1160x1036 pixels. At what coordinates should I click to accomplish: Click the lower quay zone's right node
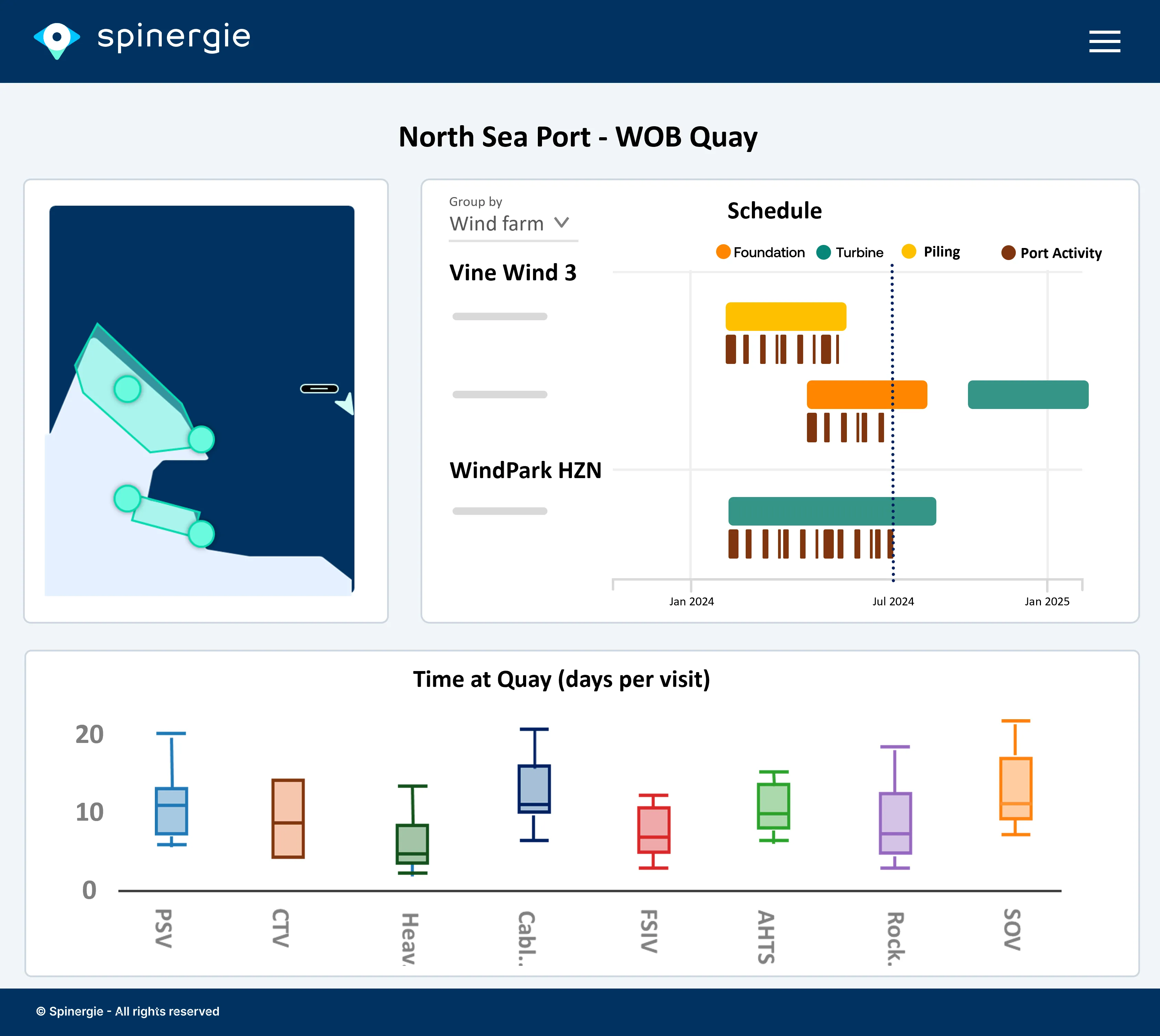pos(201,534)
